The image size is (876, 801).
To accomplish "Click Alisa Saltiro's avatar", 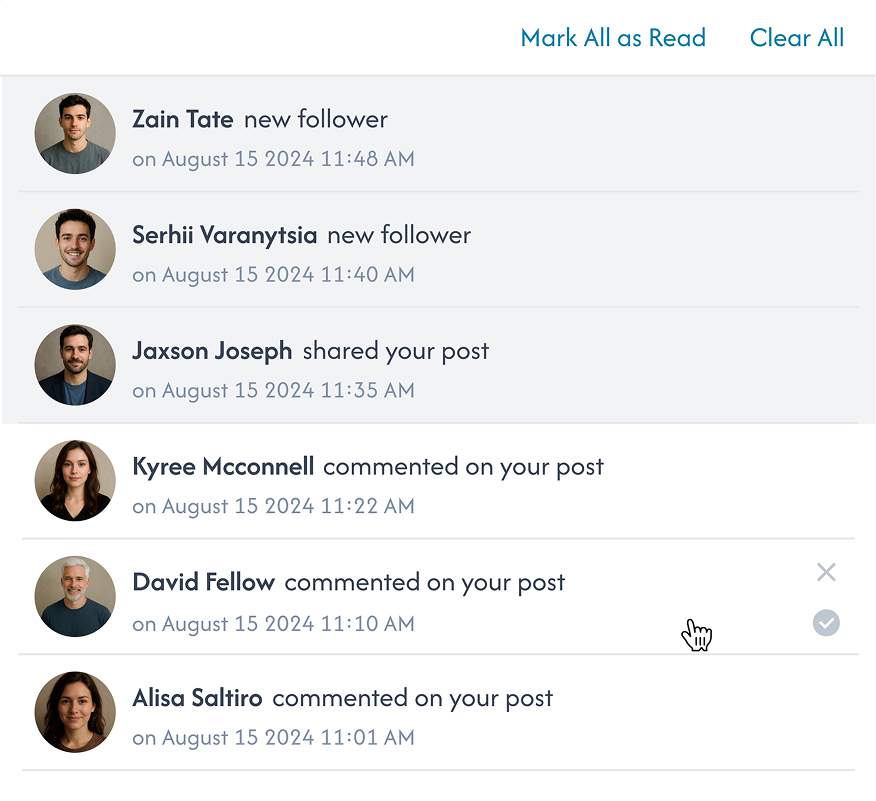I will click(75, 712).
